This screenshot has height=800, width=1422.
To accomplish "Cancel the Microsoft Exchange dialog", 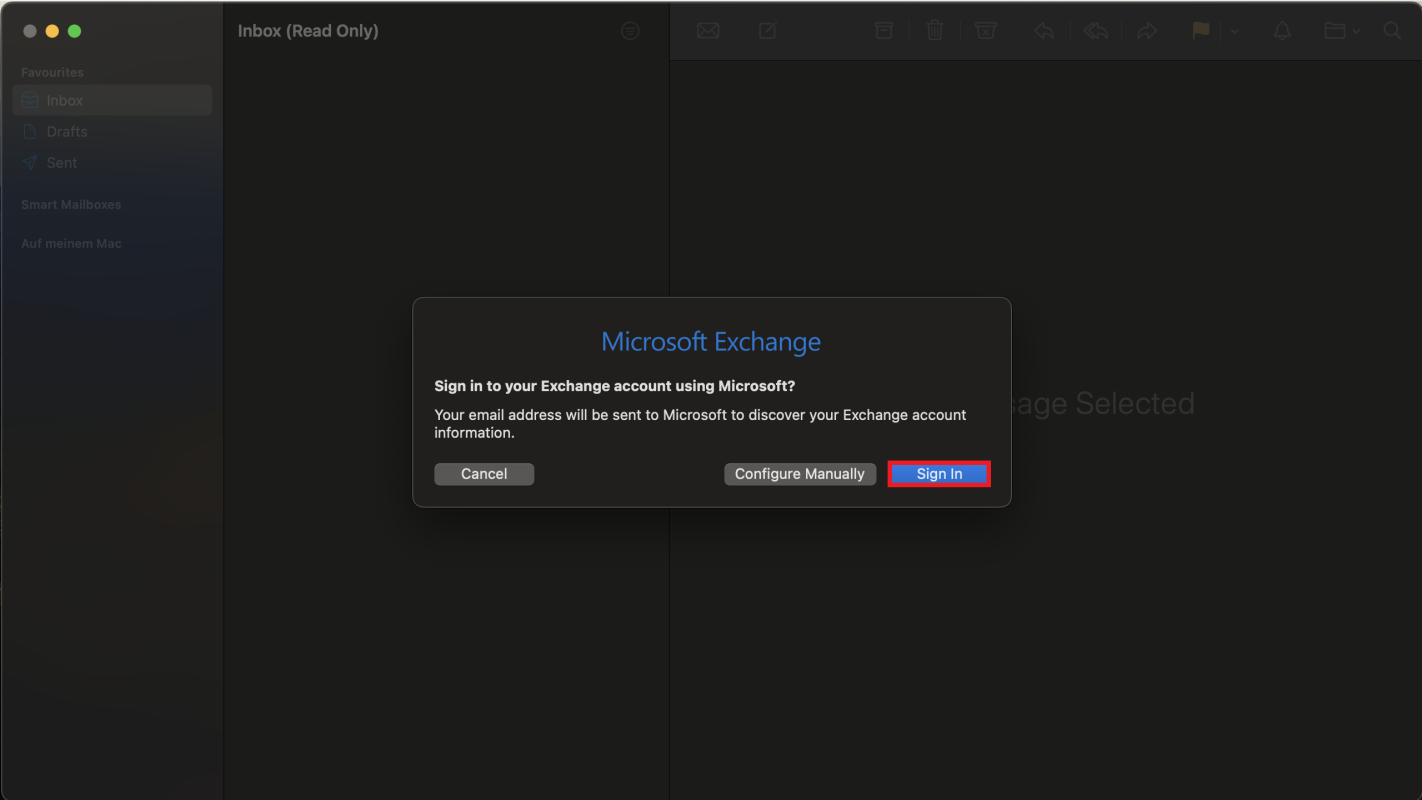I will 484,474.
